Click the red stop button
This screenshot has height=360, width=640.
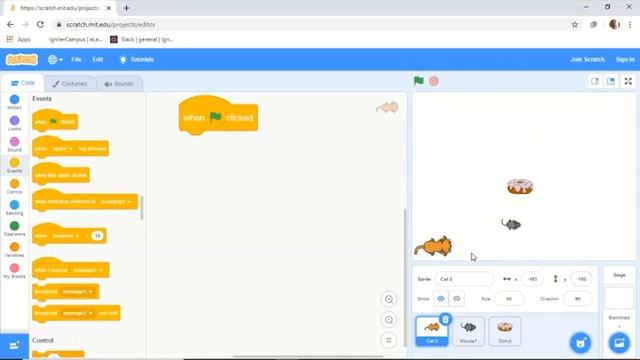click(x=434, y=81)
